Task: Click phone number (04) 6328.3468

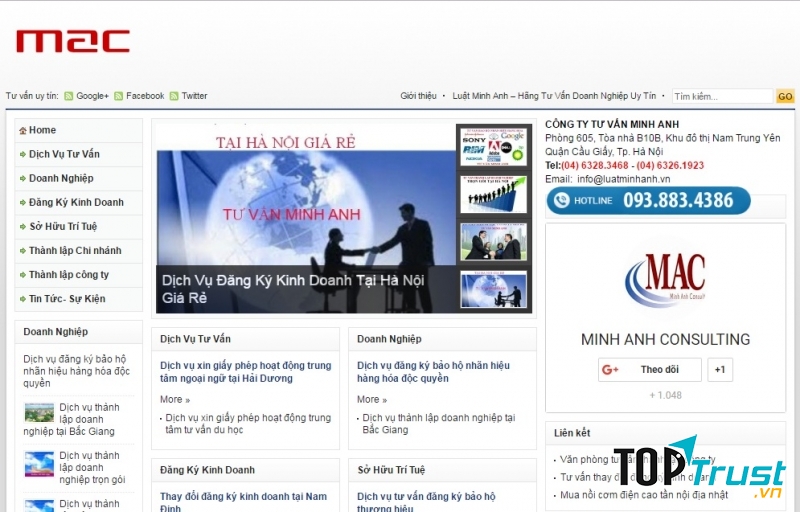Action: click(x=595, y=165)
